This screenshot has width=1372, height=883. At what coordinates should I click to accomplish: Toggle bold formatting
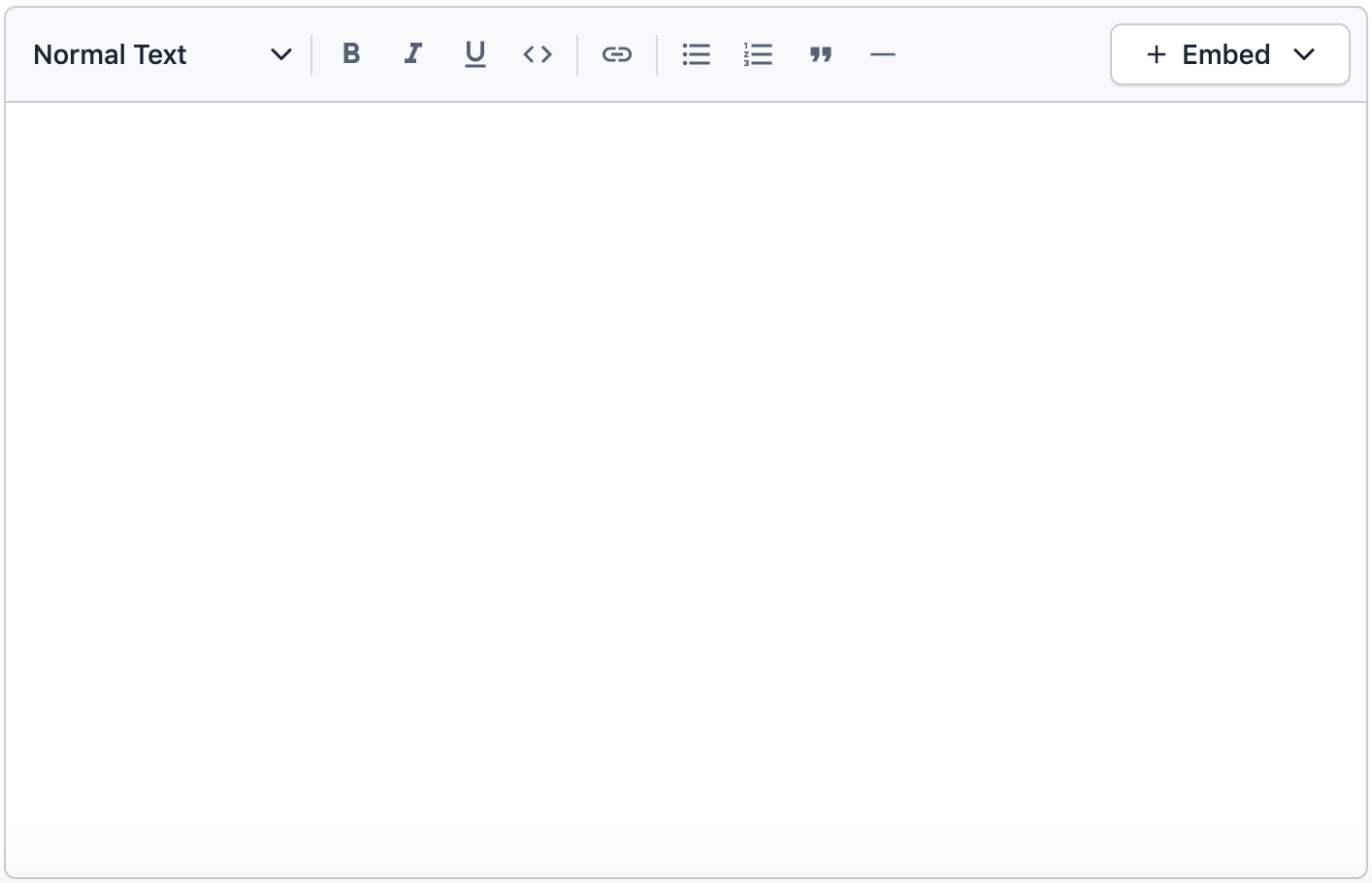tap(351, 54)
